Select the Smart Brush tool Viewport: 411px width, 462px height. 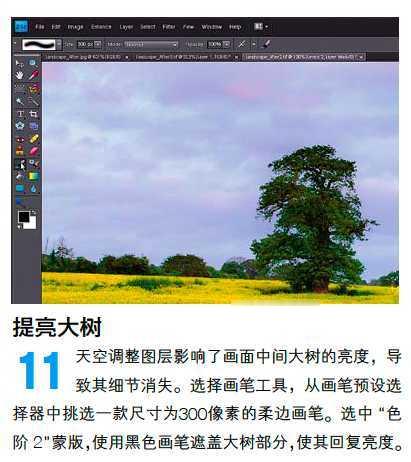click(33, 164)
